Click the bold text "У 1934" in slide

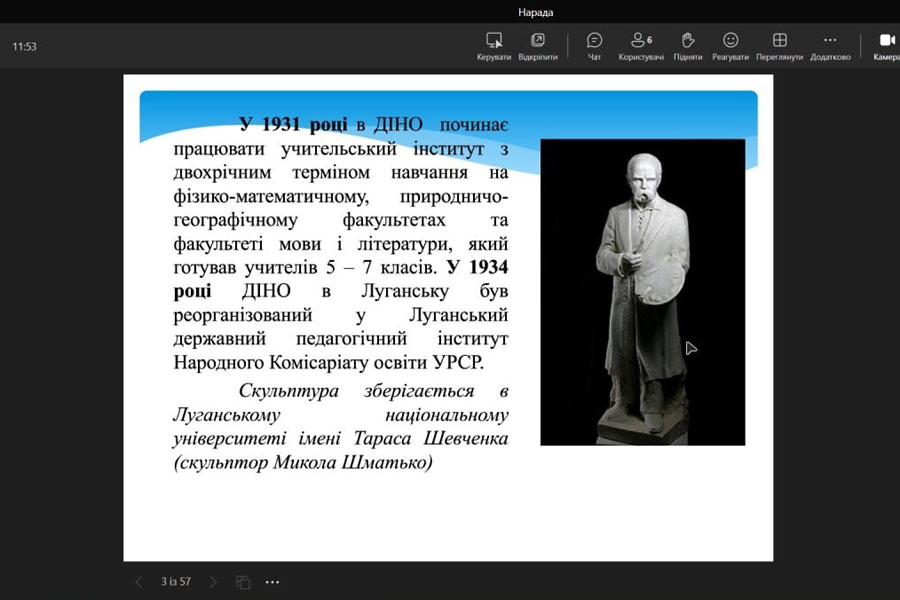click(476, 267)
